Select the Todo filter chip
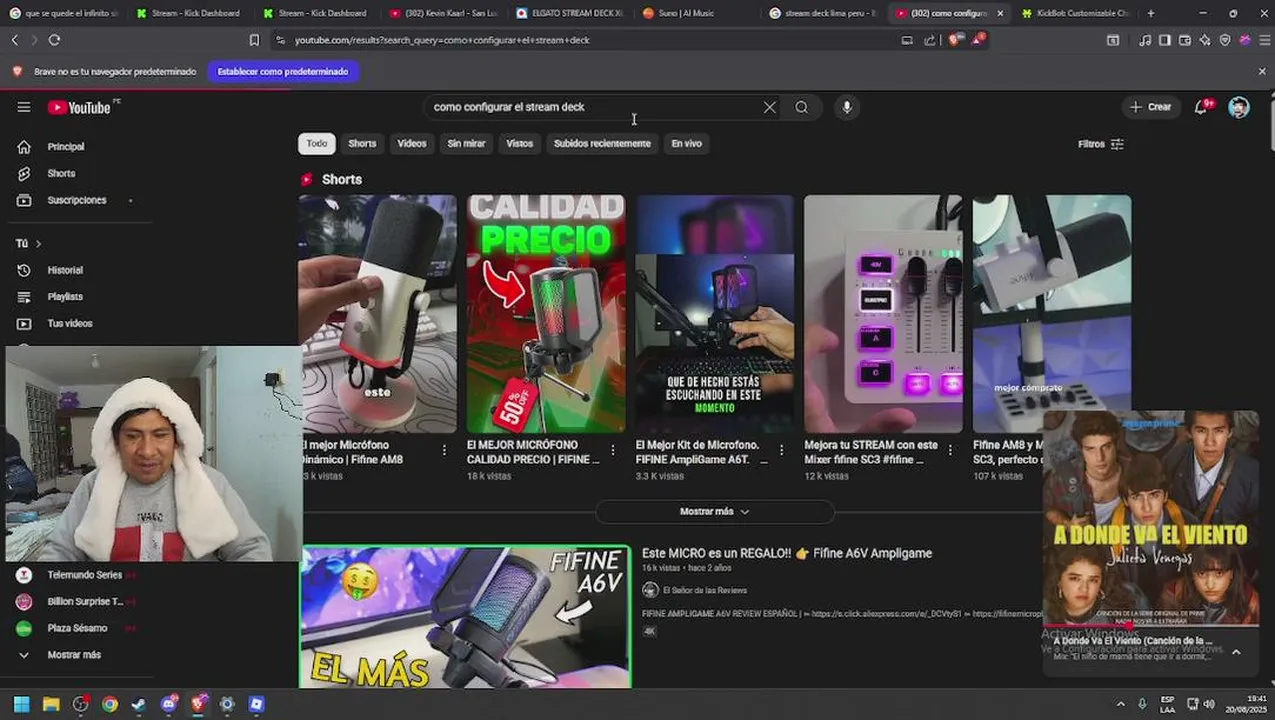Image resolution: width=1275 pixels, height=720 pixels. tap(317, 144)
